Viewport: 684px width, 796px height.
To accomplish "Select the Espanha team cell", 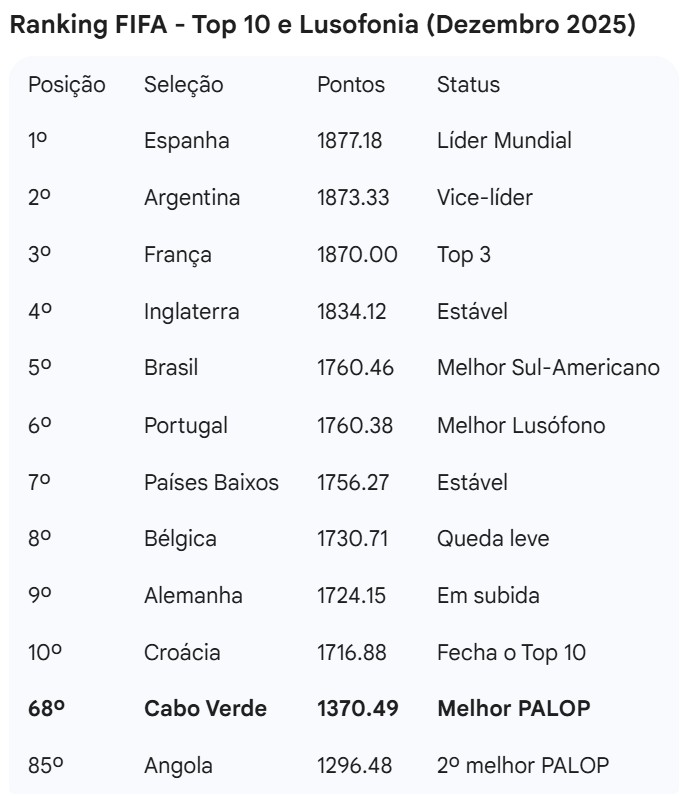I will (x=186, y=141).
